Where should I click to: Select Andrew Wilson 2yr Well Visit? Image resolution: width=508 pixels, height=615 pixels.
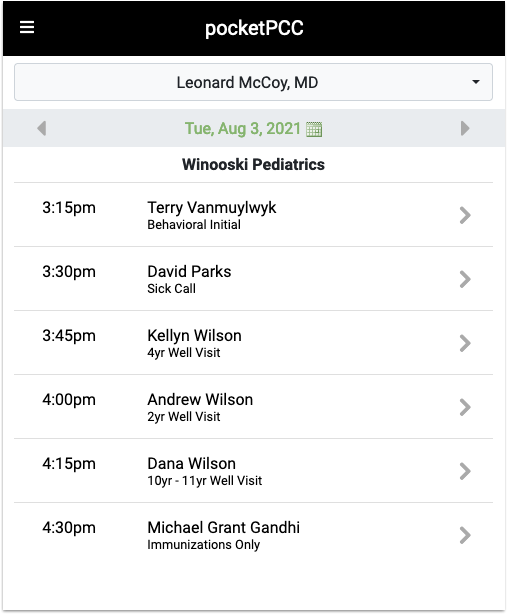click(x=253, y=407)
